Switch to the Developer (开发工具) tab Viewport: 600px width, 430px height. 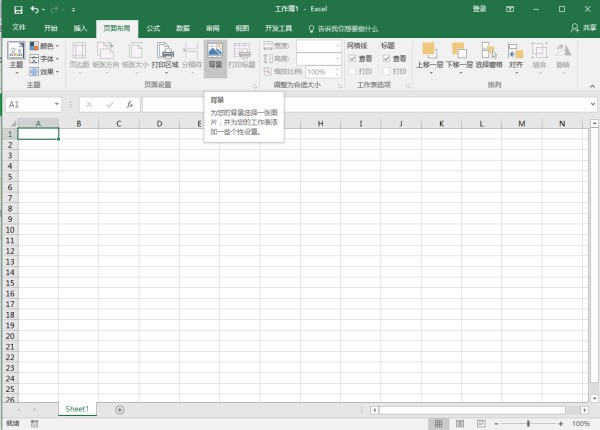(278, 28)
